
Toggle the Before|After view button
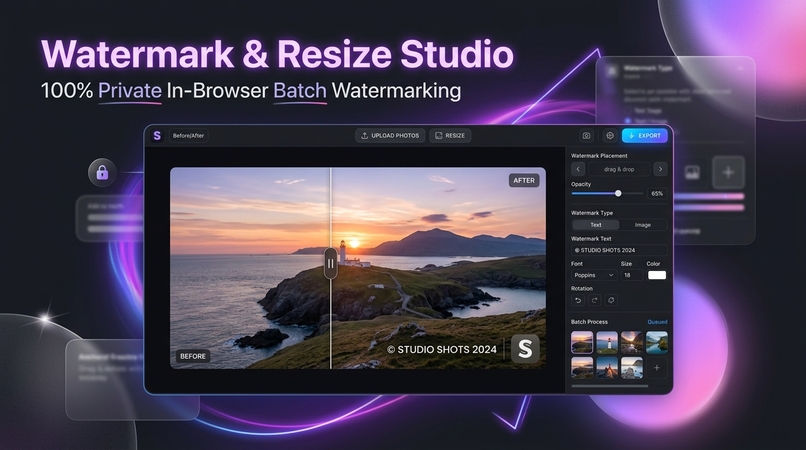pos(188,136)
